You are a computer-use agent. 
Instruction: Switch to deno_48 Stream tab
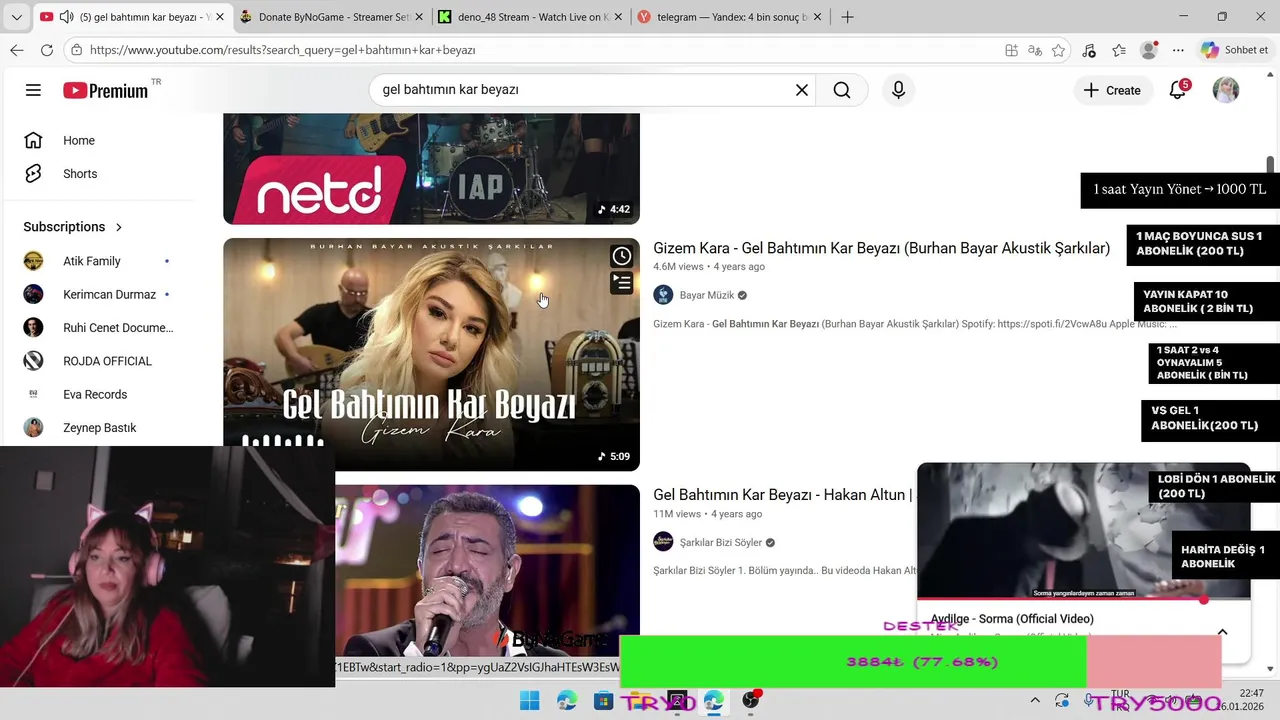click(532, 17)
